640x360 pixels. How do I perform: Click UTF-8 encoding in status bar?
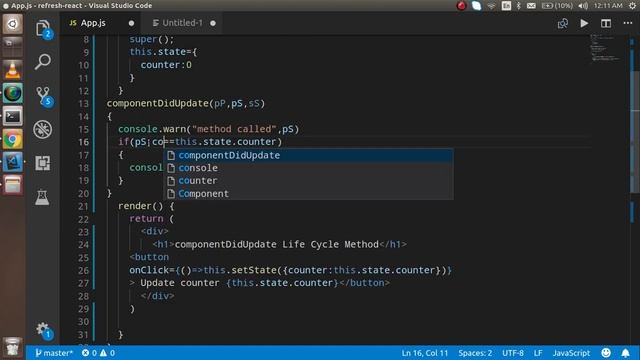tap(513, 353)
